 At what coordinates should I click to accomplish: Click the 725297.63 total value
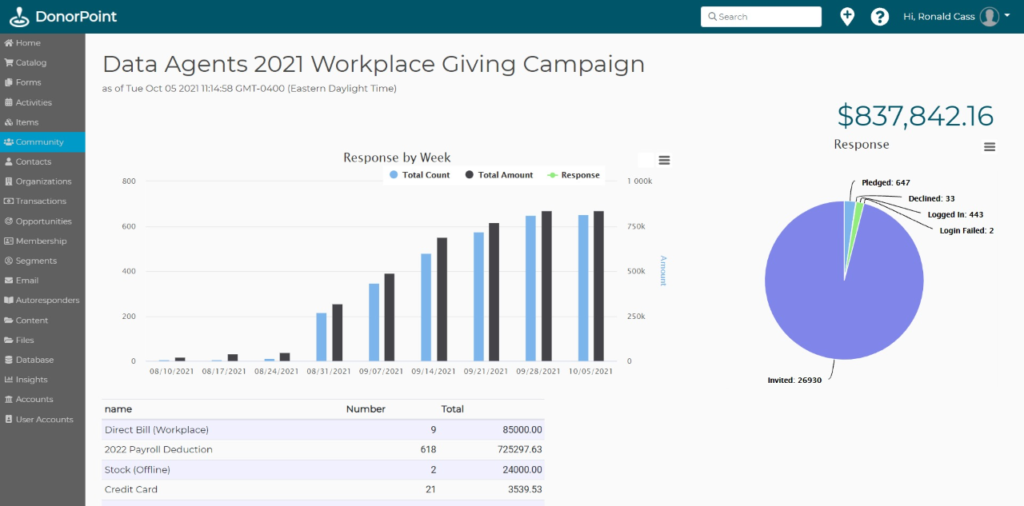click(518, 449)
